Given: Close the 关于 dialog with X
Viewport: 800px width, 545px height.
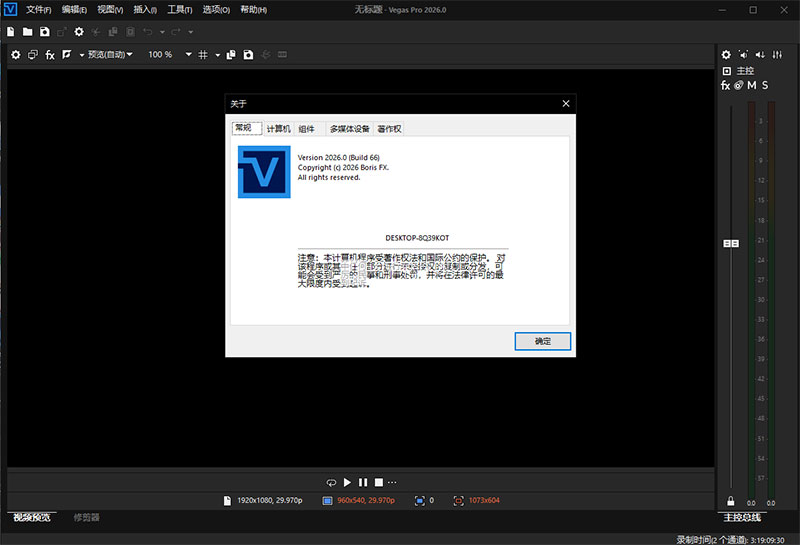Looking at the screenshot, I should click(x=566, y=104).
